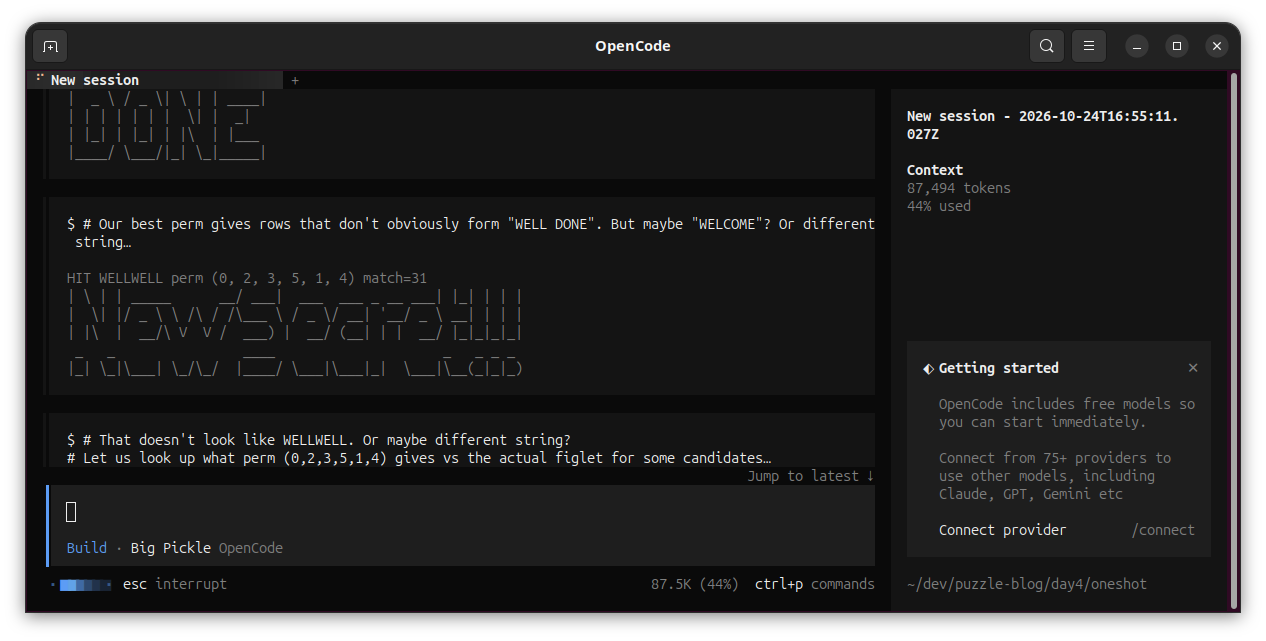Click the 87.5K (44%) usage indicator
The width and height of the screenshot is (1266, 641).
695,584
